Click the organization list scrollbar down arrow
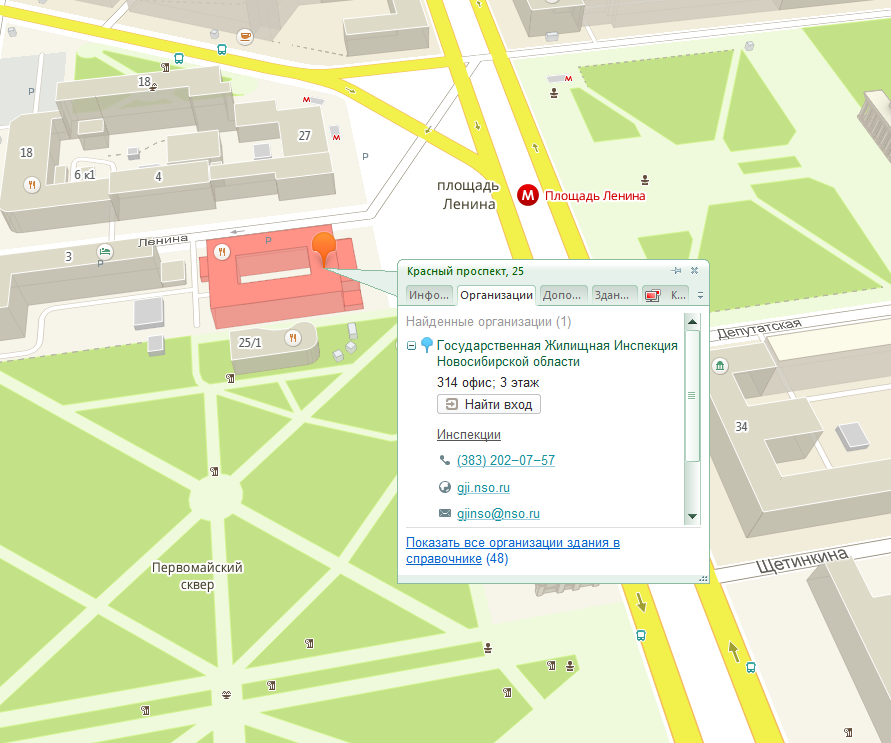 pyautogui.click(x=692, y=516)
